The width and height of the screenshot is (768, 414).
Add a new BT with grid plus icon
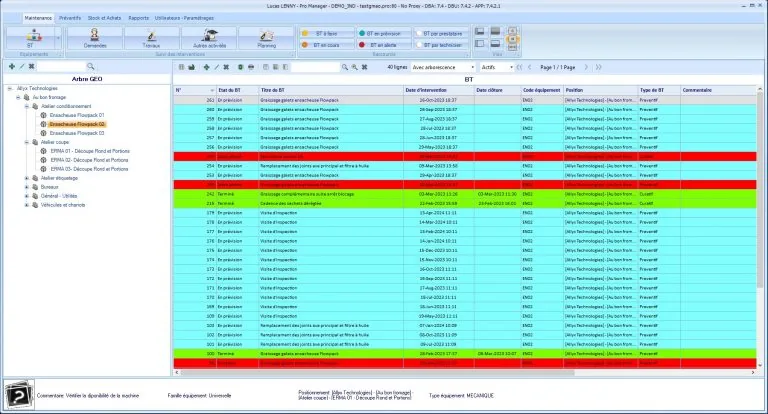[206, 67]
